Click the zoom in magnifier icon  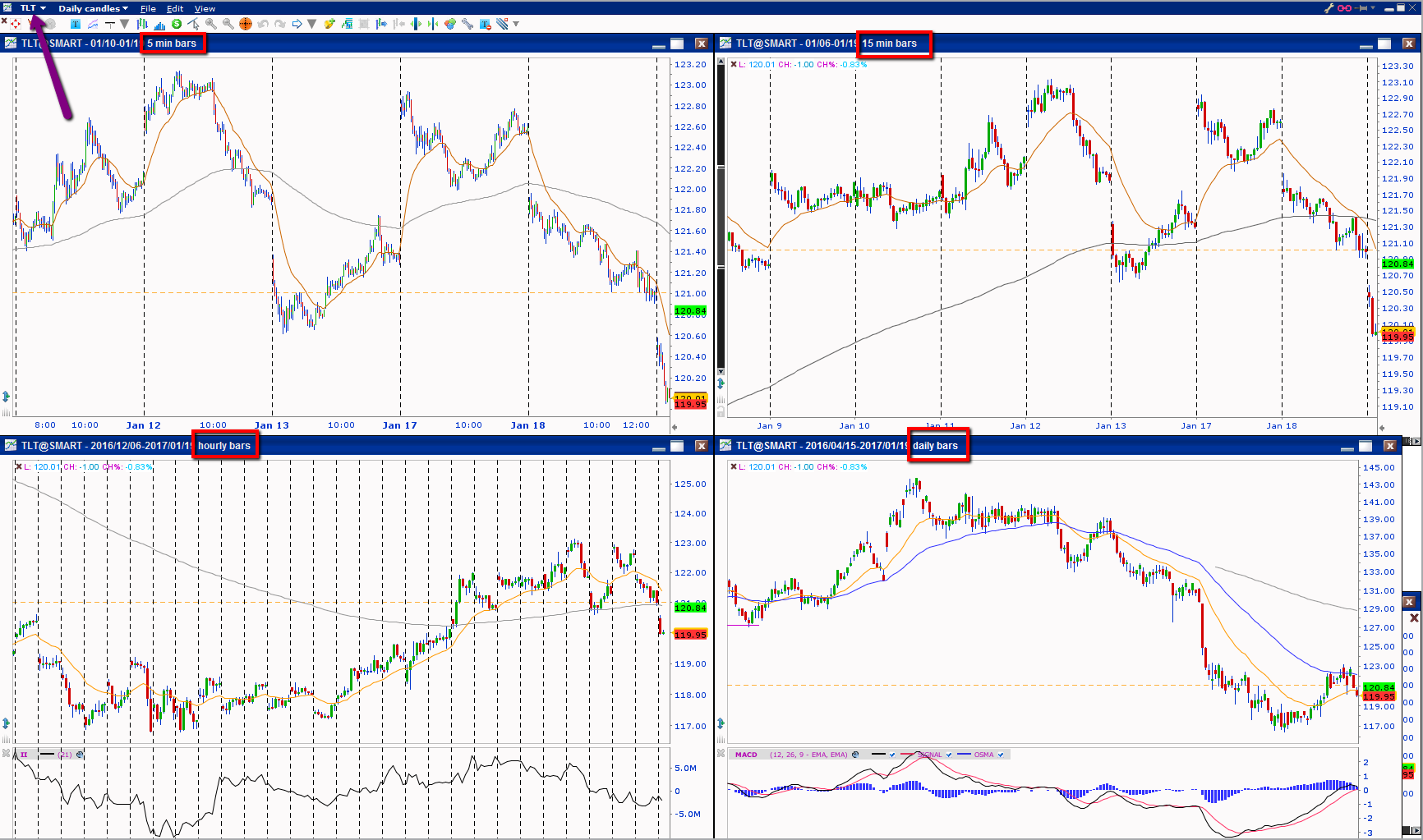(211, 24)
